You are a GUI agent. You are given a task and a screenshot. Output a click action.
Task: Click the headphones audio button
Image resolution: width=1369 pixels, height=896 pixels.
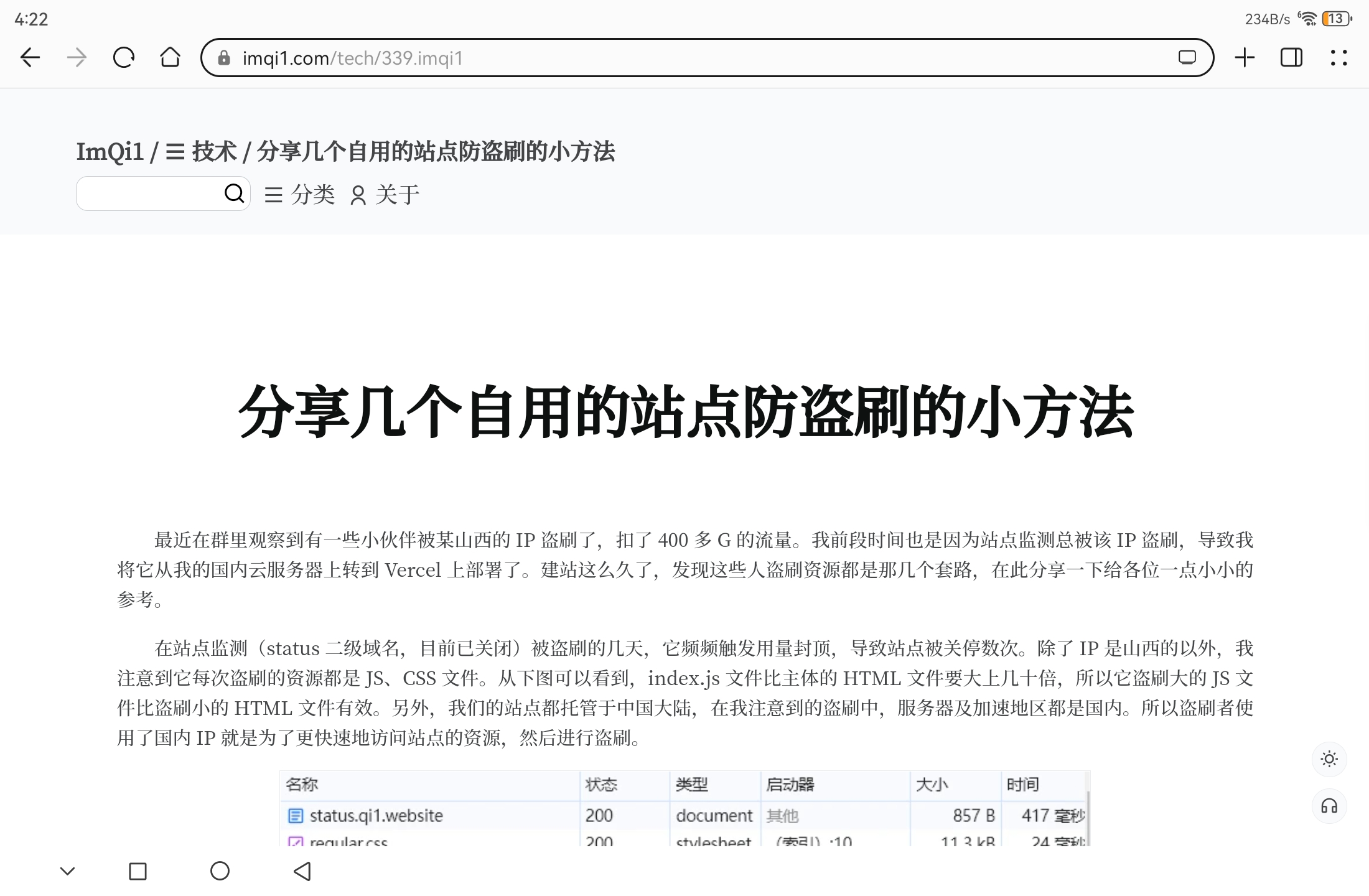point(1329,806)
